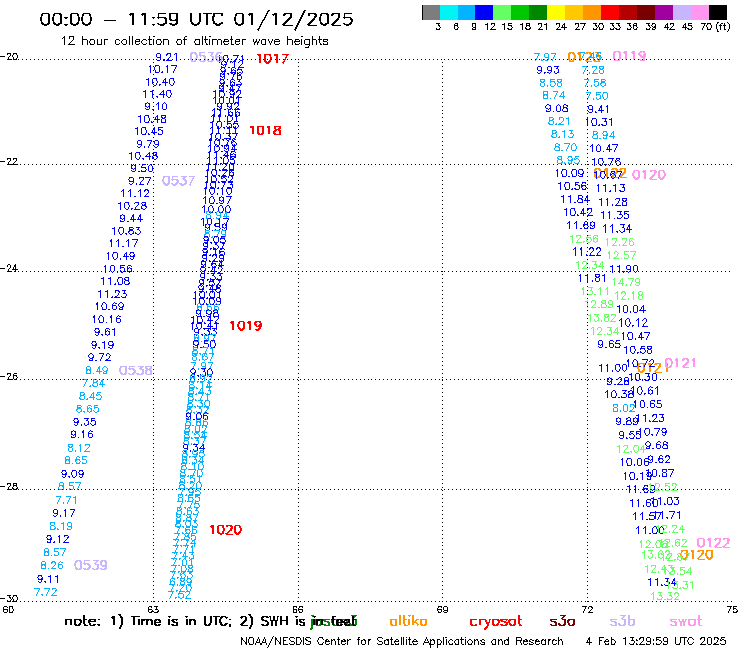Click the '-28' latitude axis label
The width and height of the screenshot is (740, 650).
(x=8, y=486)
